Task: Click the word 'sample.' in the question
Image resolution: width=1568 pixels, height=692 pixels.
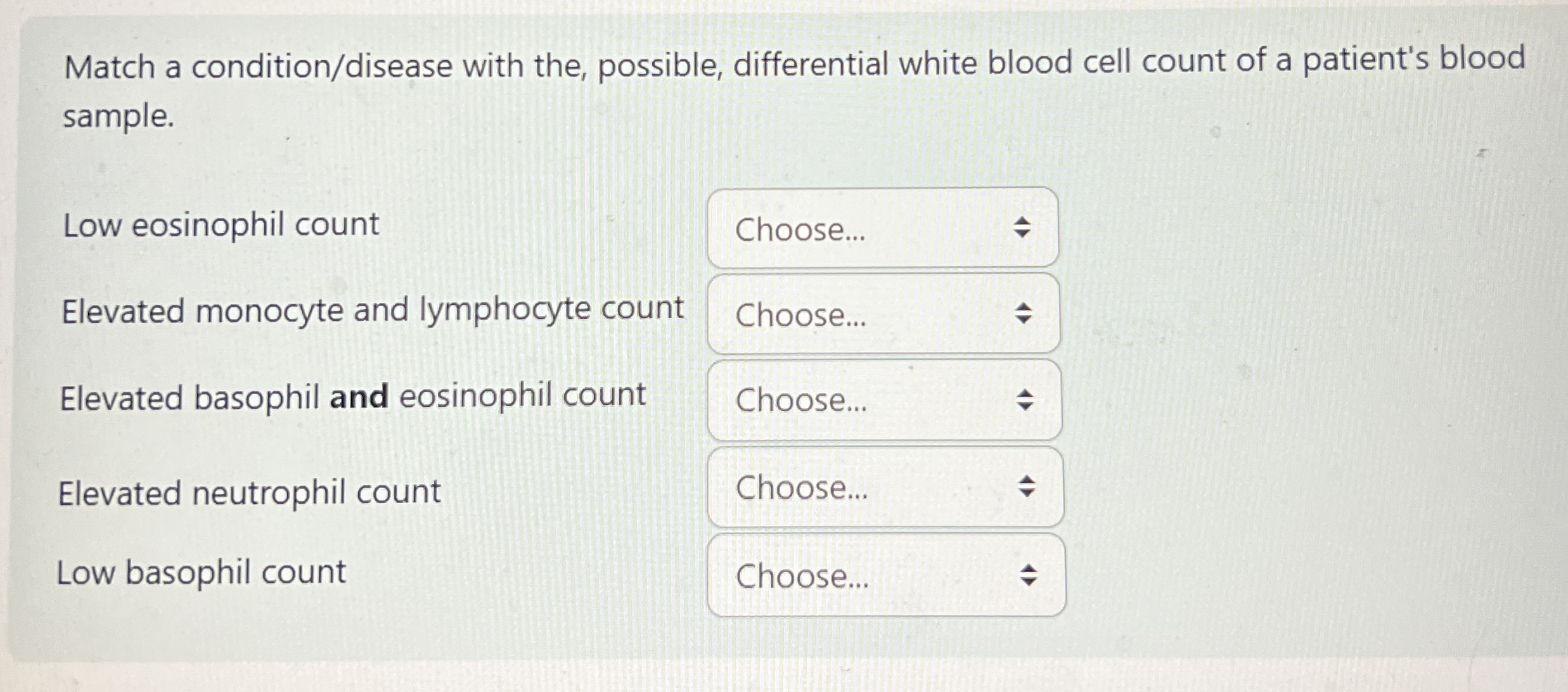Action: tap(119, 117)
